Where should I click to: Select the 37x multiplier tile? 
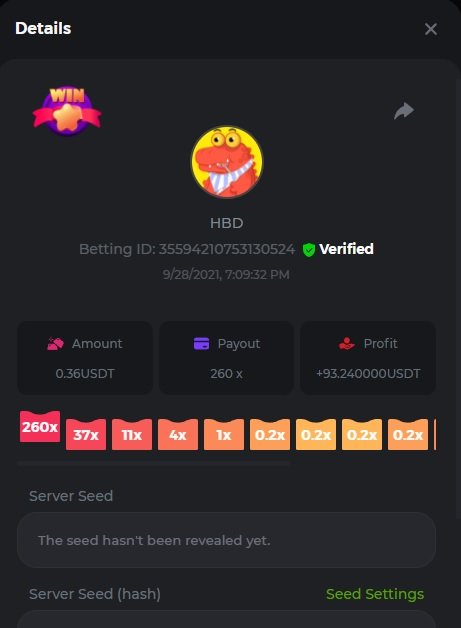(x=86, y=435)
